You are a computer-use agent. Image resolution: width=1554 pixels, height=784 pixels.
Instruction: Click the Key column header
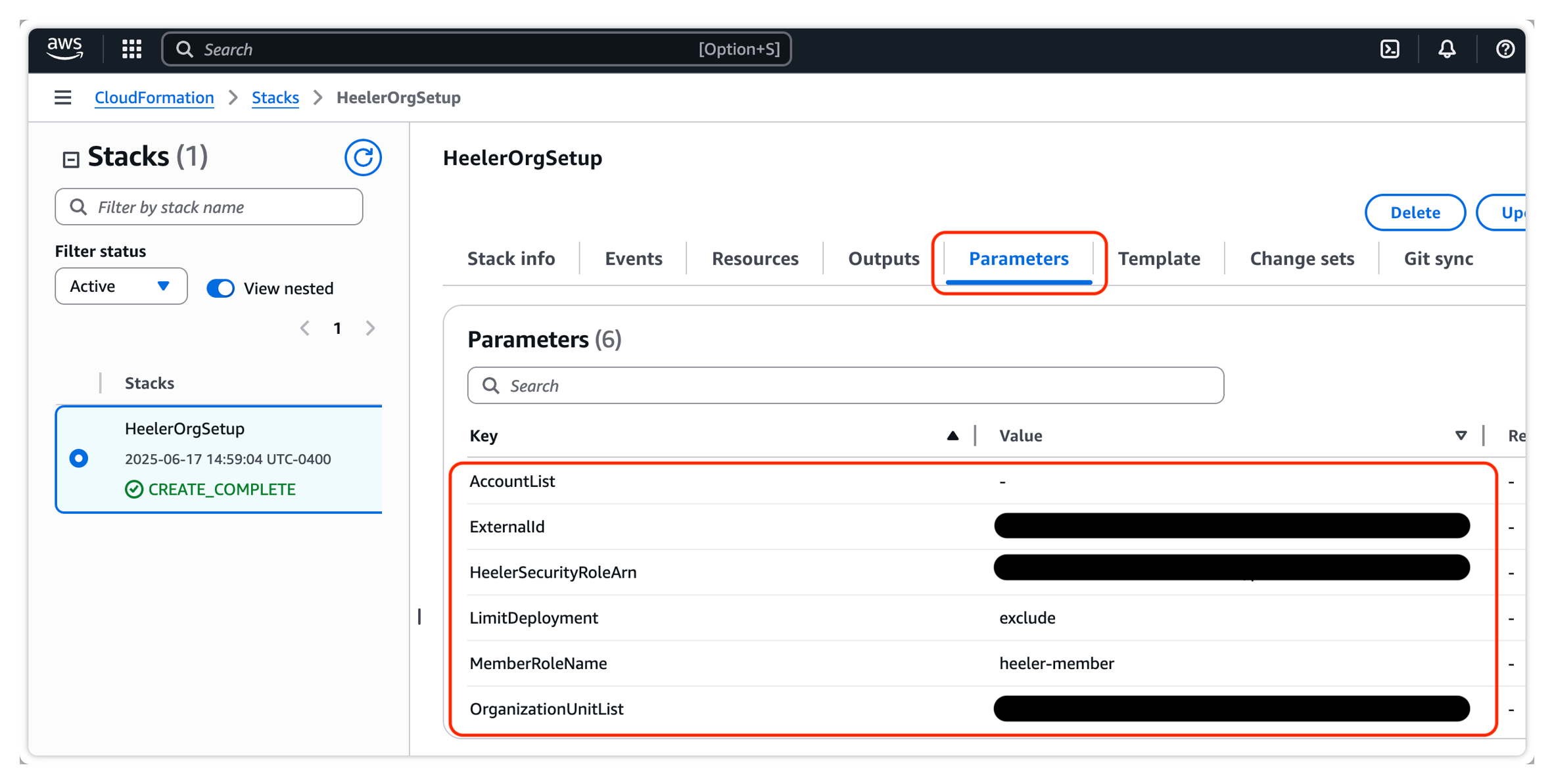tap(484, 436)
